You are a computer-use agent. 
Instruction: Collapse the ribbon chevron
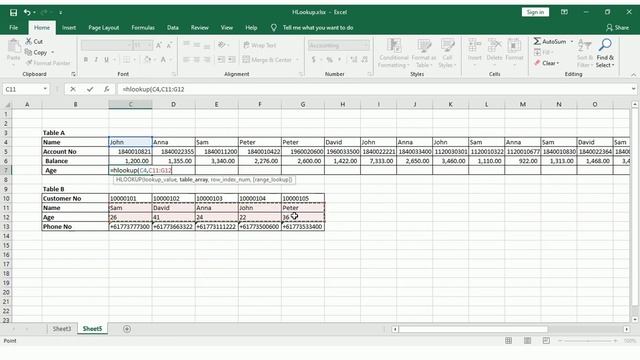(x=633, y=75)
